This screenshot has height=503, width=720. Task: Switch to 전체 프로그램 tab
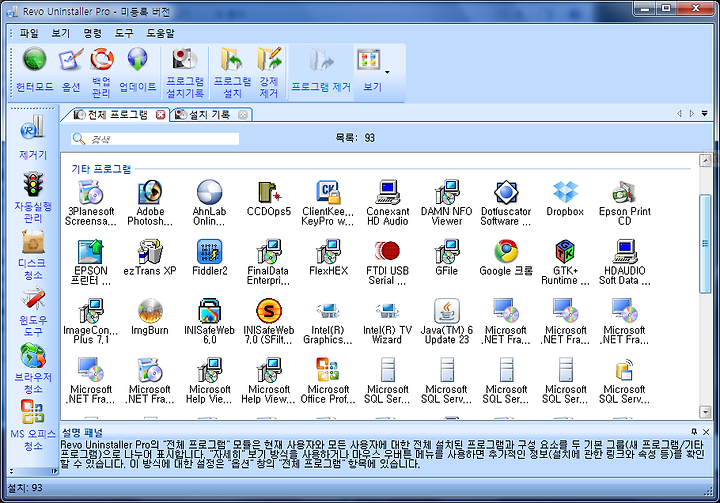117,114
